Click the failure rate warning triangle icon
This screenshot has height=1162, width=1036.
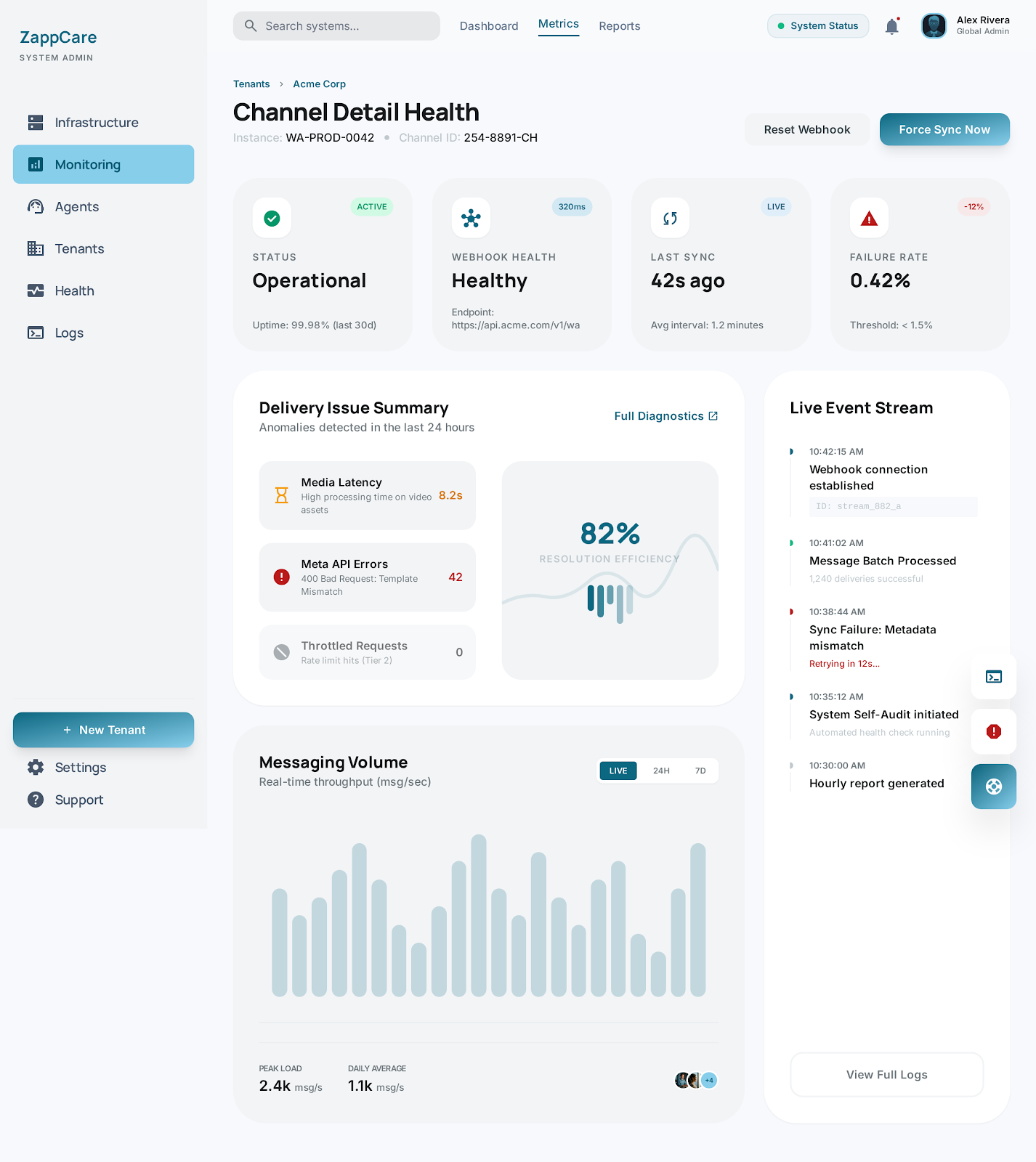[869, 218]
